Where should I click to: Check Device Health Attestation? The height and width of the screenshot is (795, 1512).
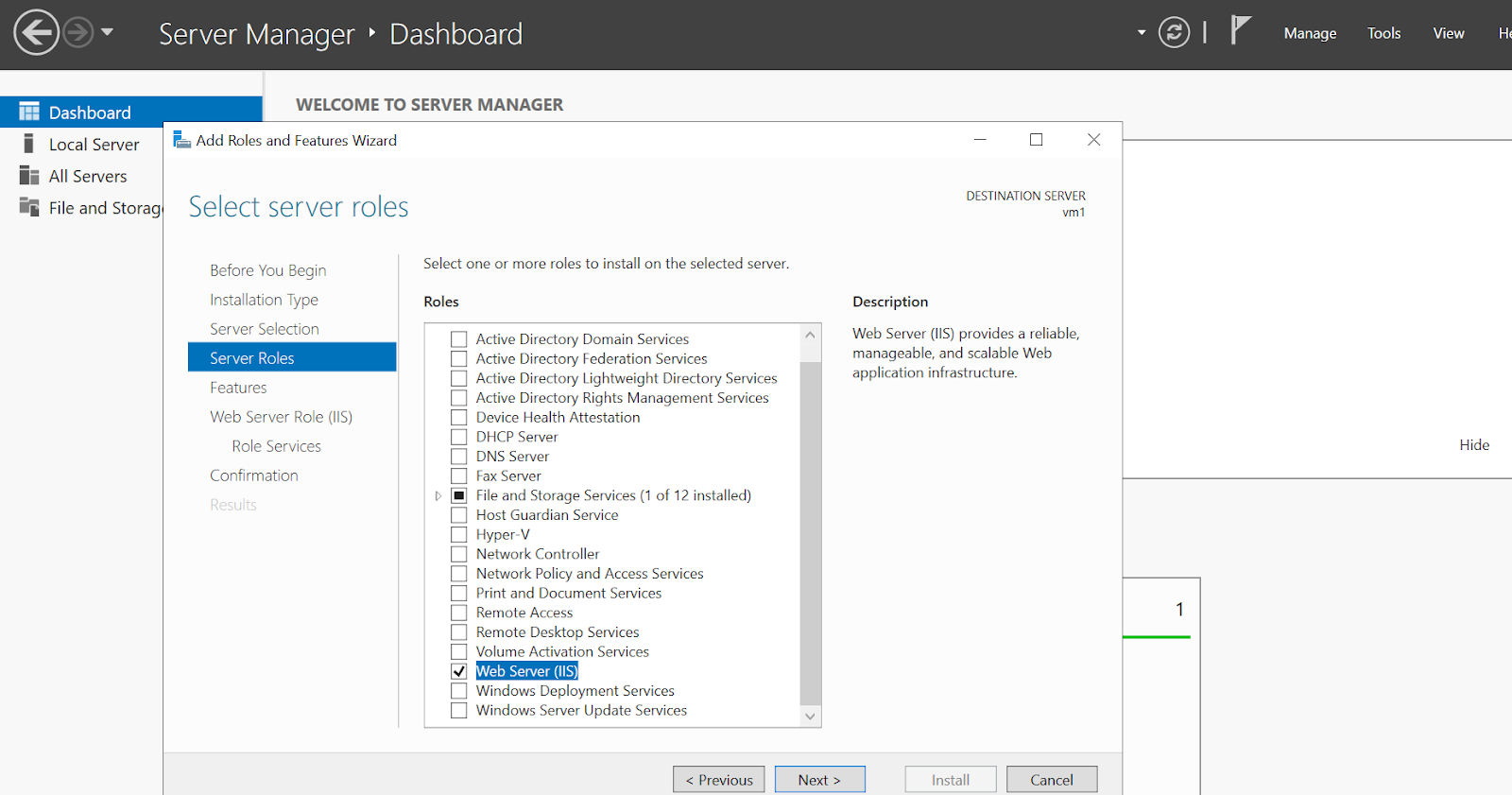pos(459,418)
